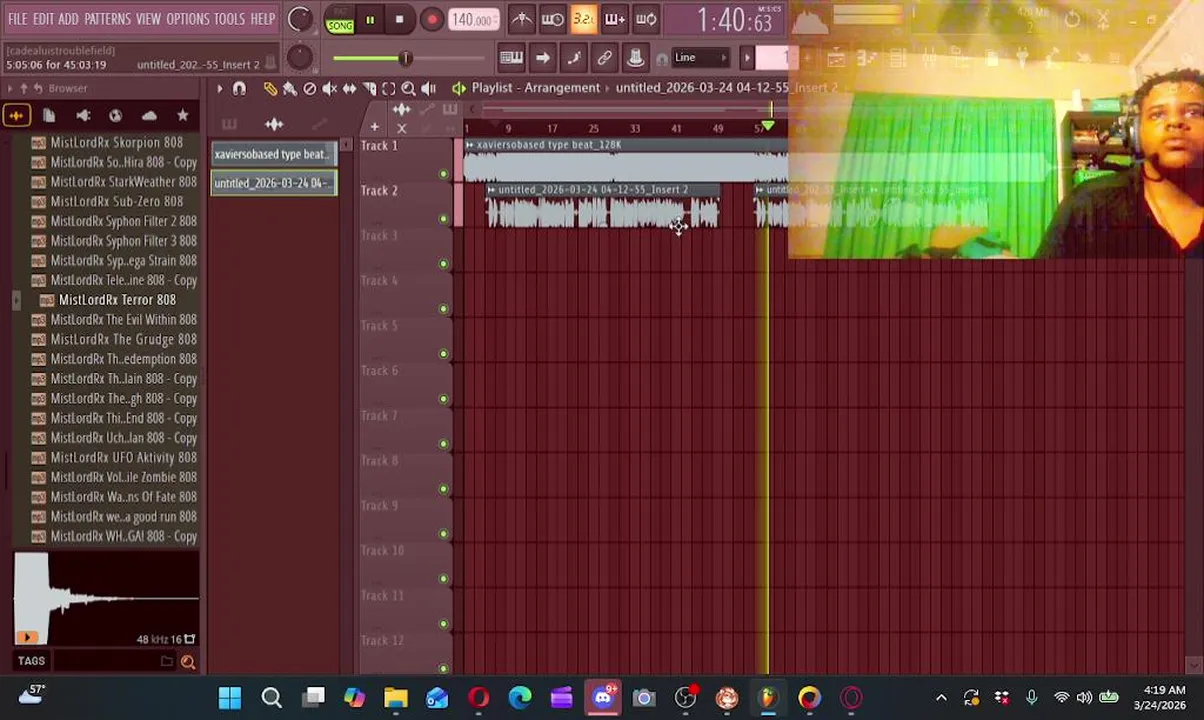Image resolution: width=1204 pixels, height=720 pixels.
Task: Stop playback with the stop button
Action: (399, 19)
